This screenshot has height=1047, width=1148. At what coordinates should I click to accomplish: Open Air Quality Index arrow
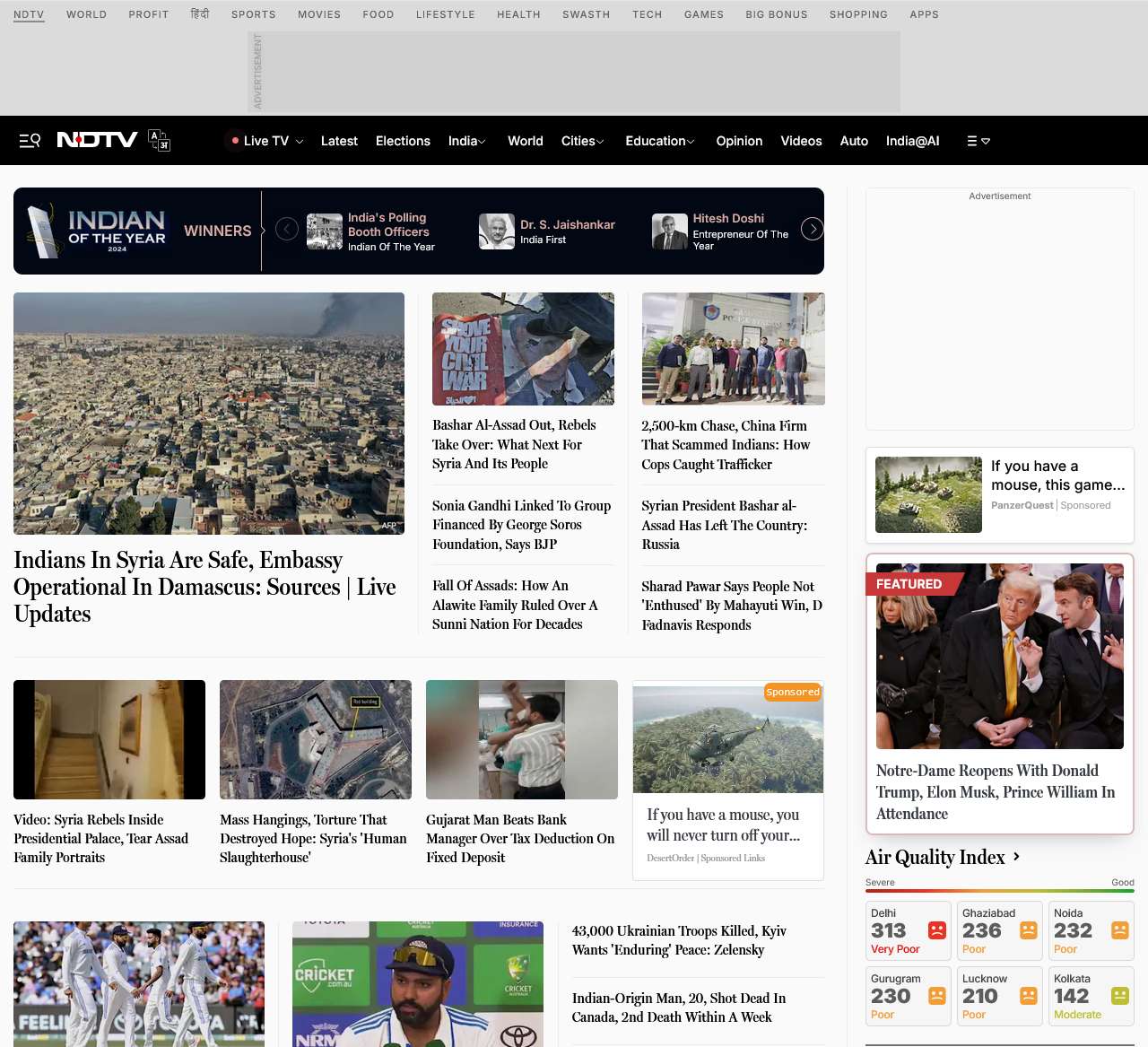[x=1016, y=857]
